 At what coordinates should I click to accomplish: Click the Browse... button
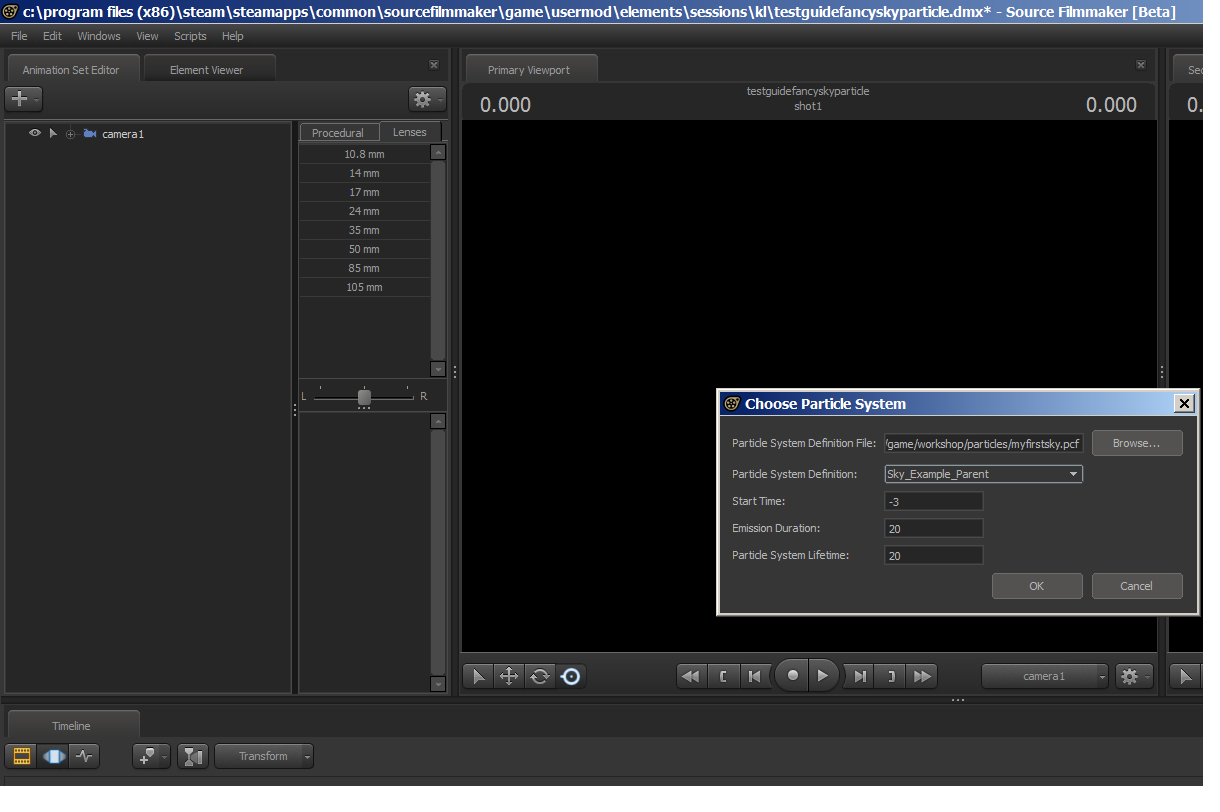1136,443
